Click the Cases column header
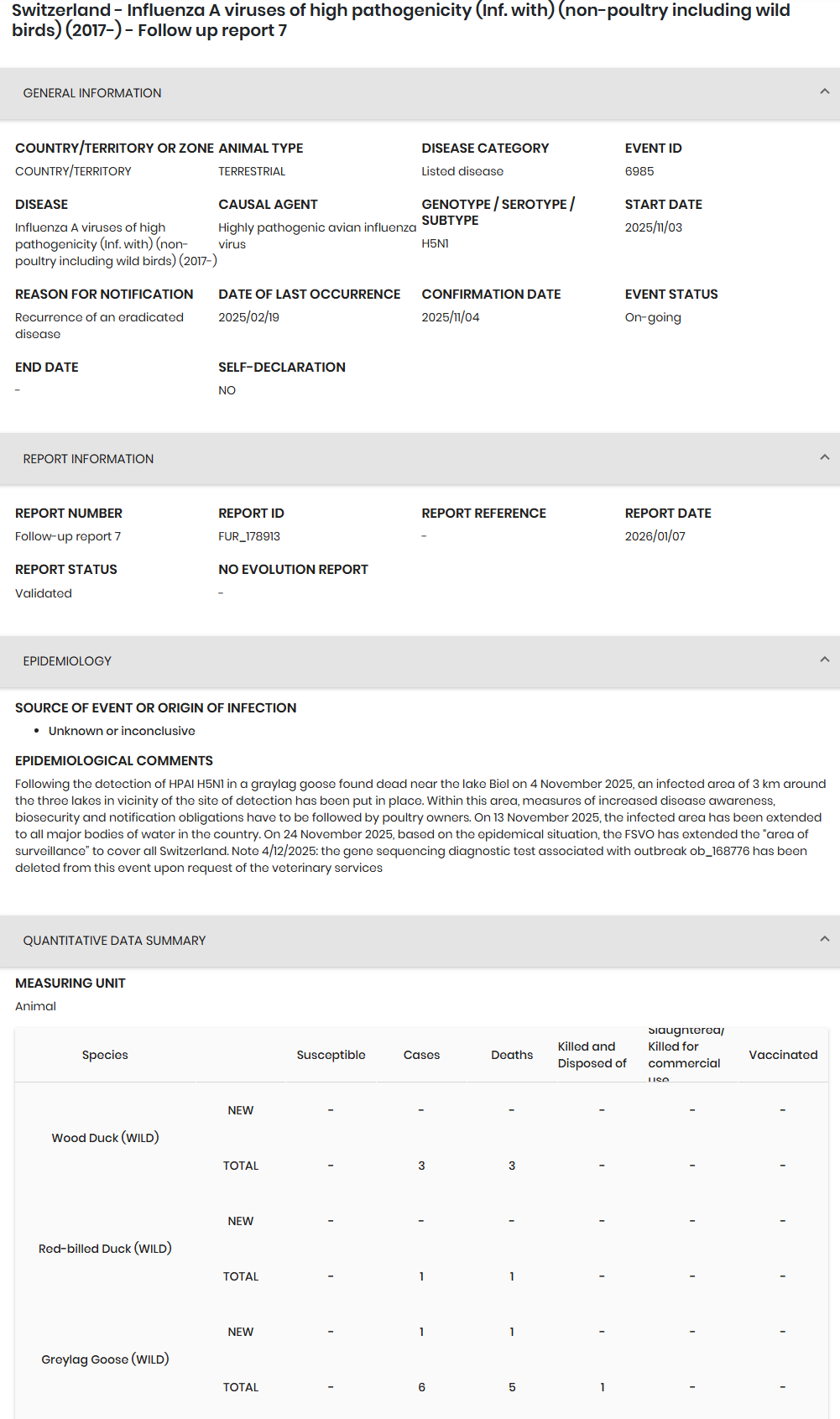The image size is (840, 1419). click(x=421, y=1055)
